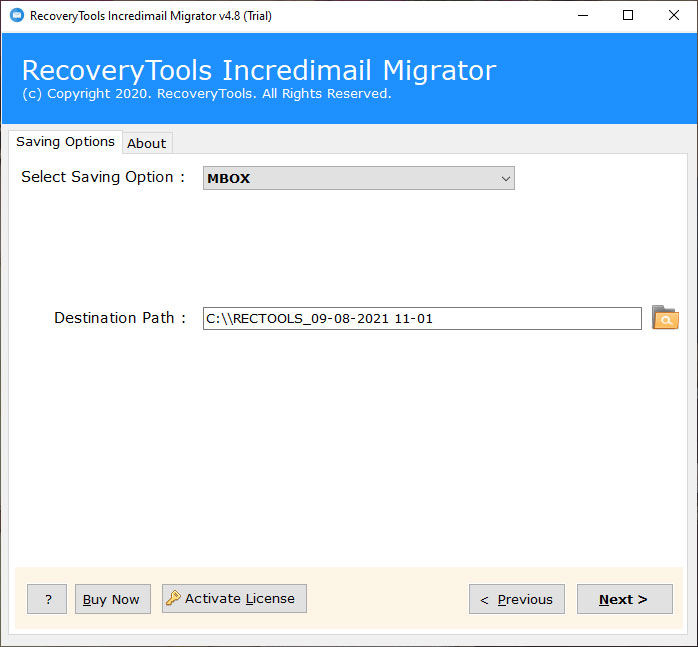Screen dimensions: 698x647
Task: Click the 'RecoveryTools Incredimail Migrator' header title
Action: pyautogui.click(x=259, y=70)
